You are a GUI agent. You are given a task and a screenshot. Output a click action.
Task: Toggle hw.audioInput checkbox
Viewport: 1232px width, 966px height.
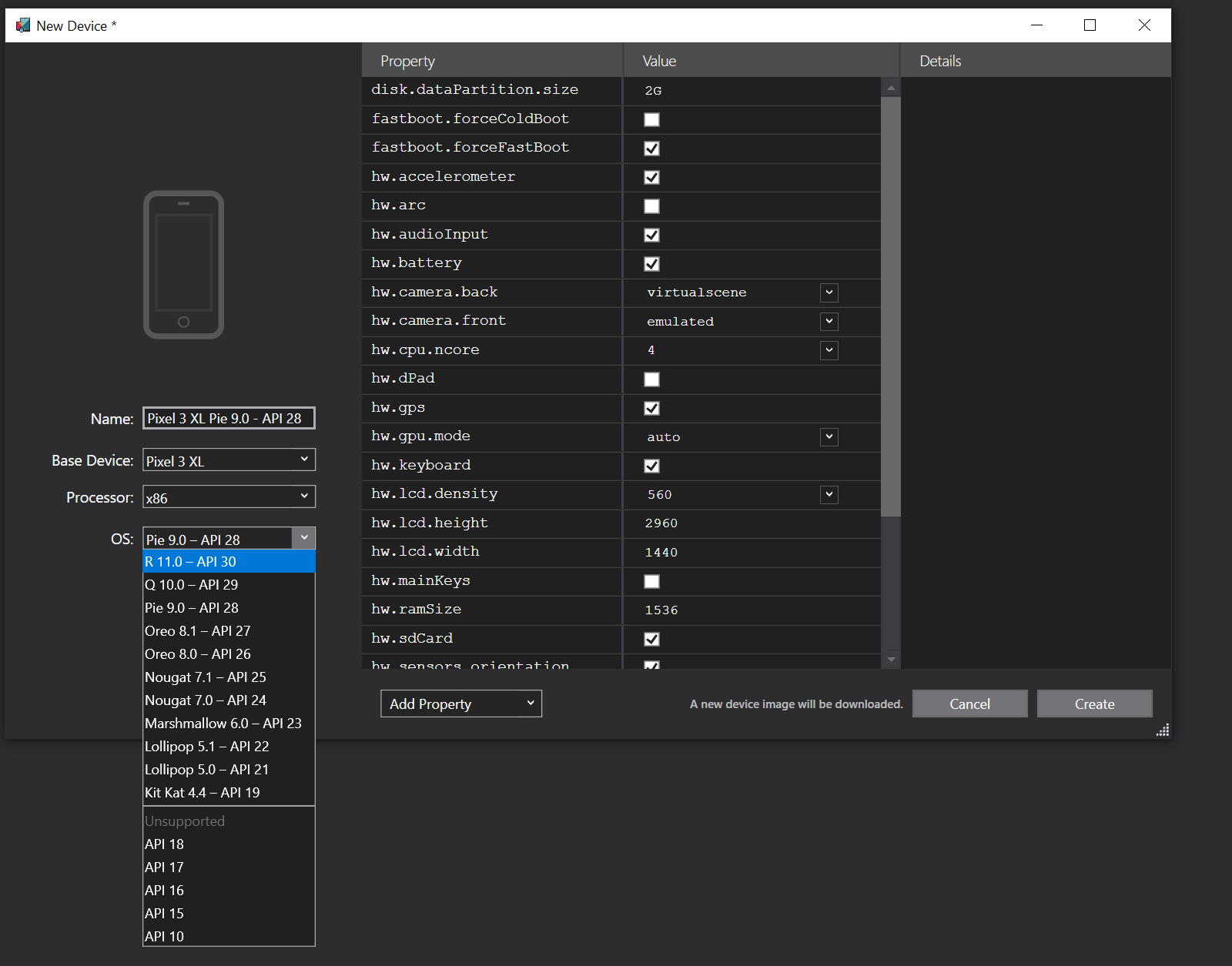[651, 235]
